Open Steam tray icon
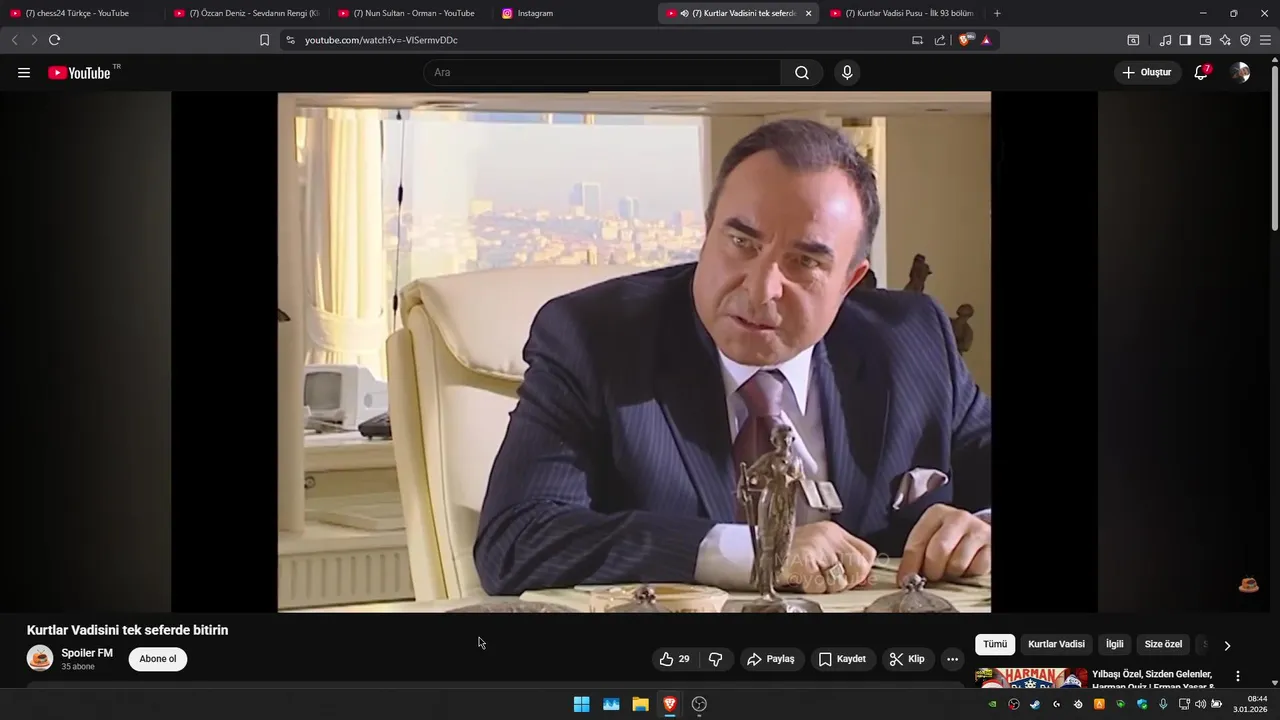 point(1035,704)
